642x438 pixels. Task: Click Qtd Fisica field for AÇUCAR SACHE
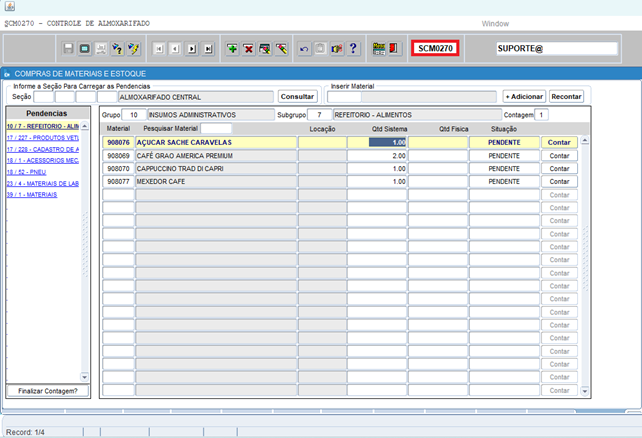tap(438, 142)
